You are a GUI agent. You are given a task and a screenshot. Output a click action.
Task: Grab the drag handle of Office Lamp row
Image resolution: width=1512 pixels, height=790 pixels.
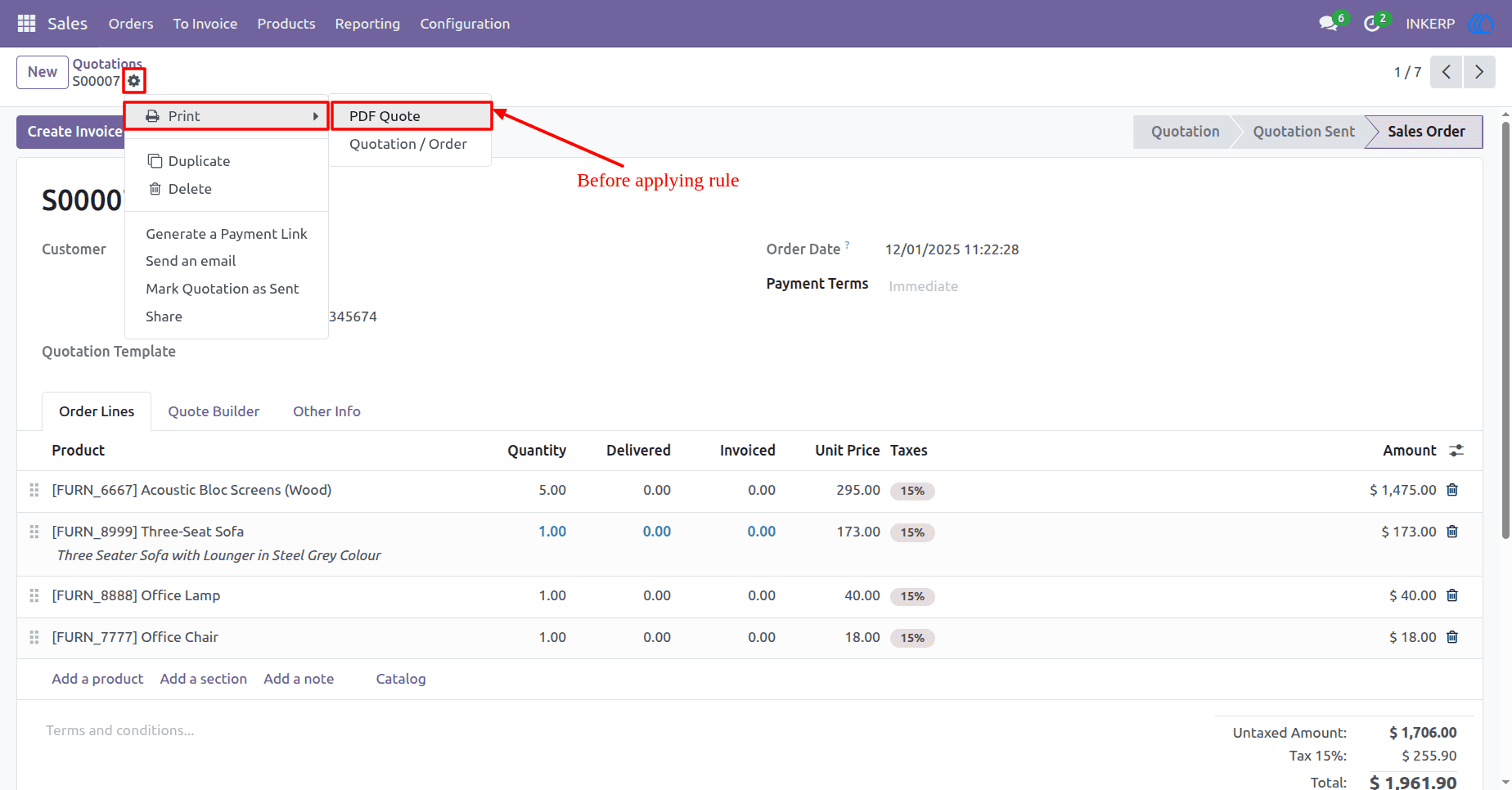point(34,595)
